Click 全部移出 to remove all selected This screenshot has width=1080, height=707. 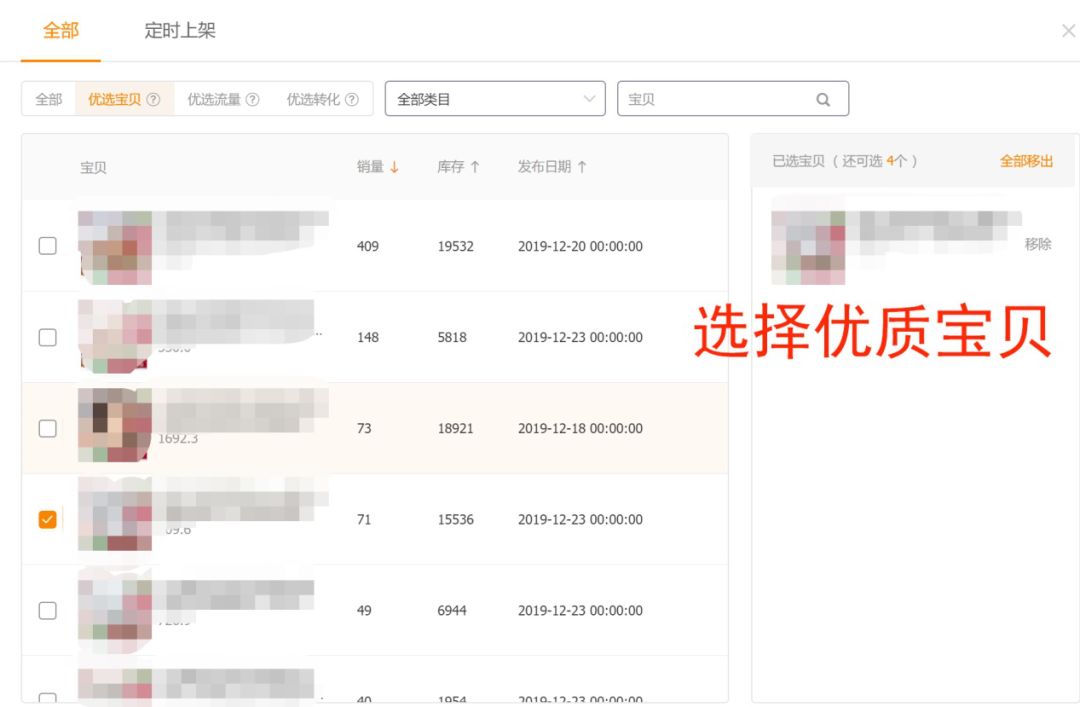1026,161
